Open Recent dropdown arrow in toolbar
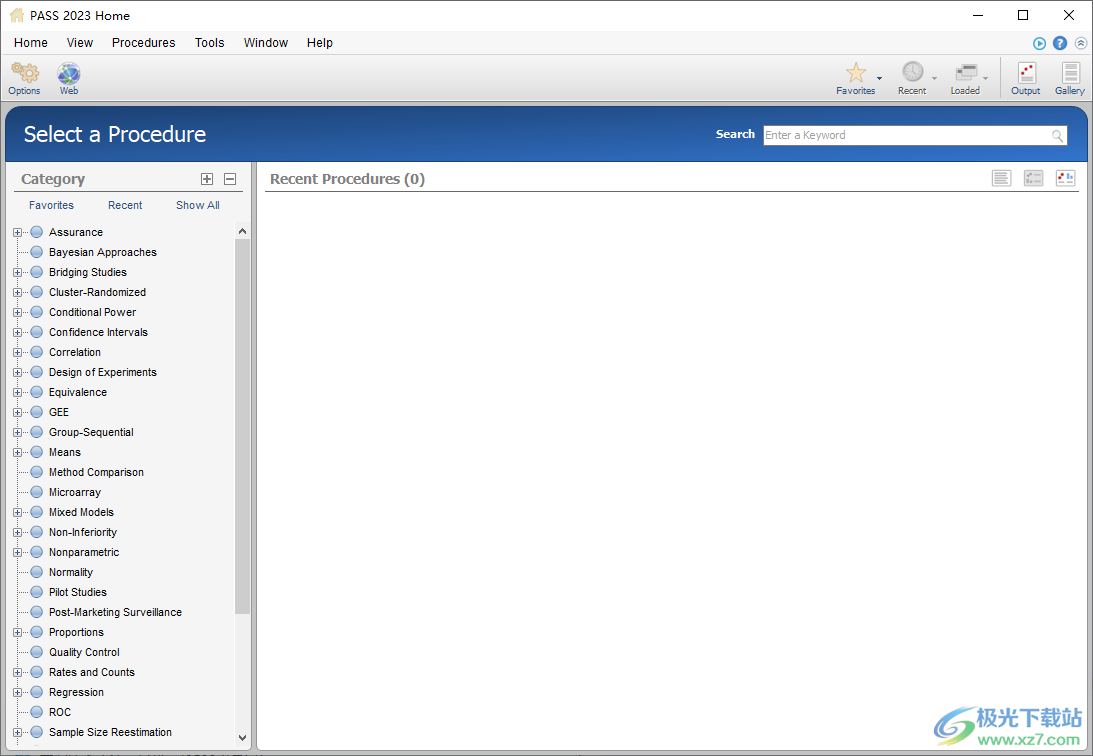Screen dimensions: 1093x756 coord(934,78)
